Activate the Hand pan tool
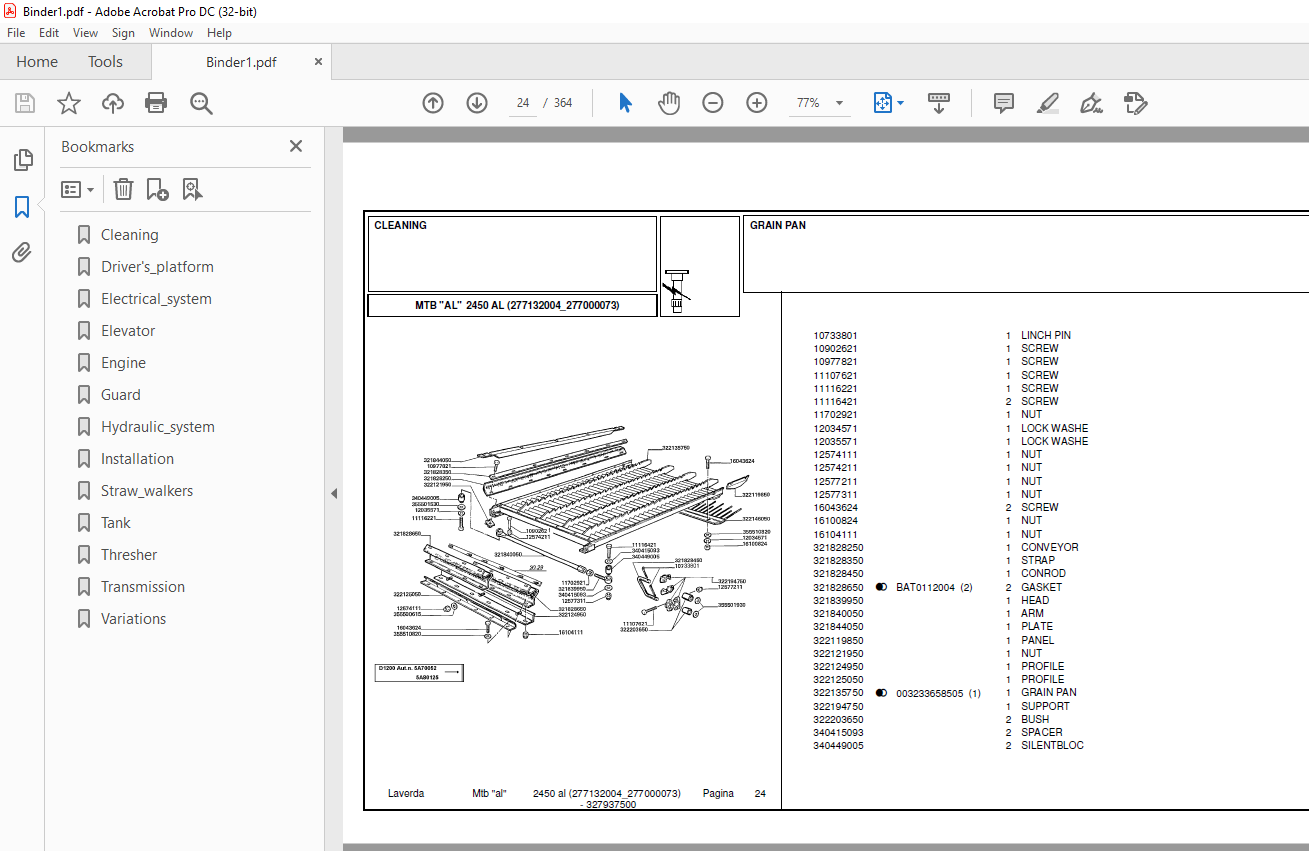This screenshot has width=1309, height=851. point(668,103)
